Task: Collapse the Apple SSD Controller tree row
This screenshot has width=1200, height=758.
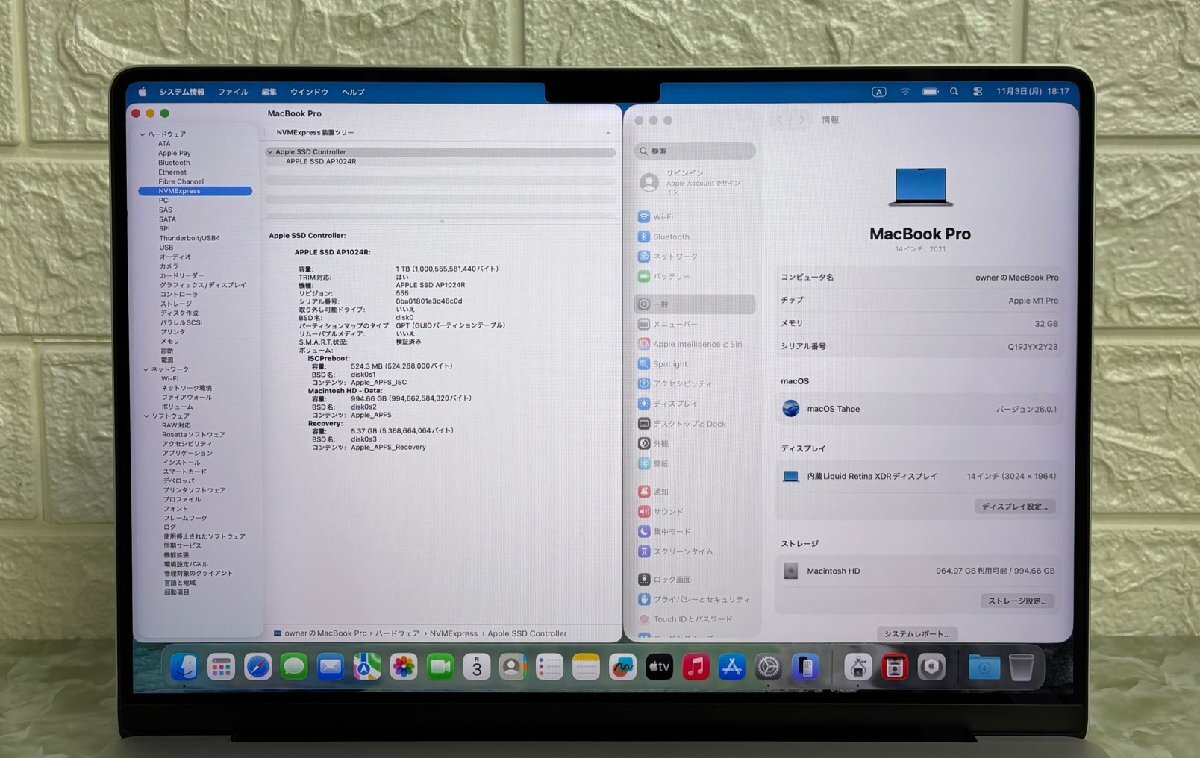Action: pos(270,152)
